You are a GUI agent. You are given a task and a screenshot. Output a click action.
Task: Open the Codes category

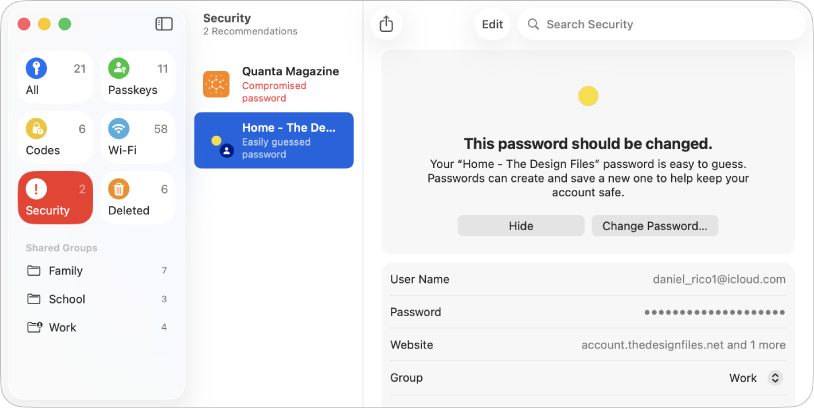(55, 138)
